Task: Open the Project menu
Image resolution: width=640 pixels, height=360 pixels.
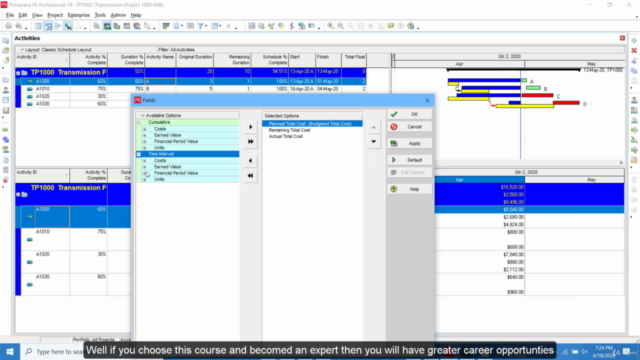Action: (55, 15)
